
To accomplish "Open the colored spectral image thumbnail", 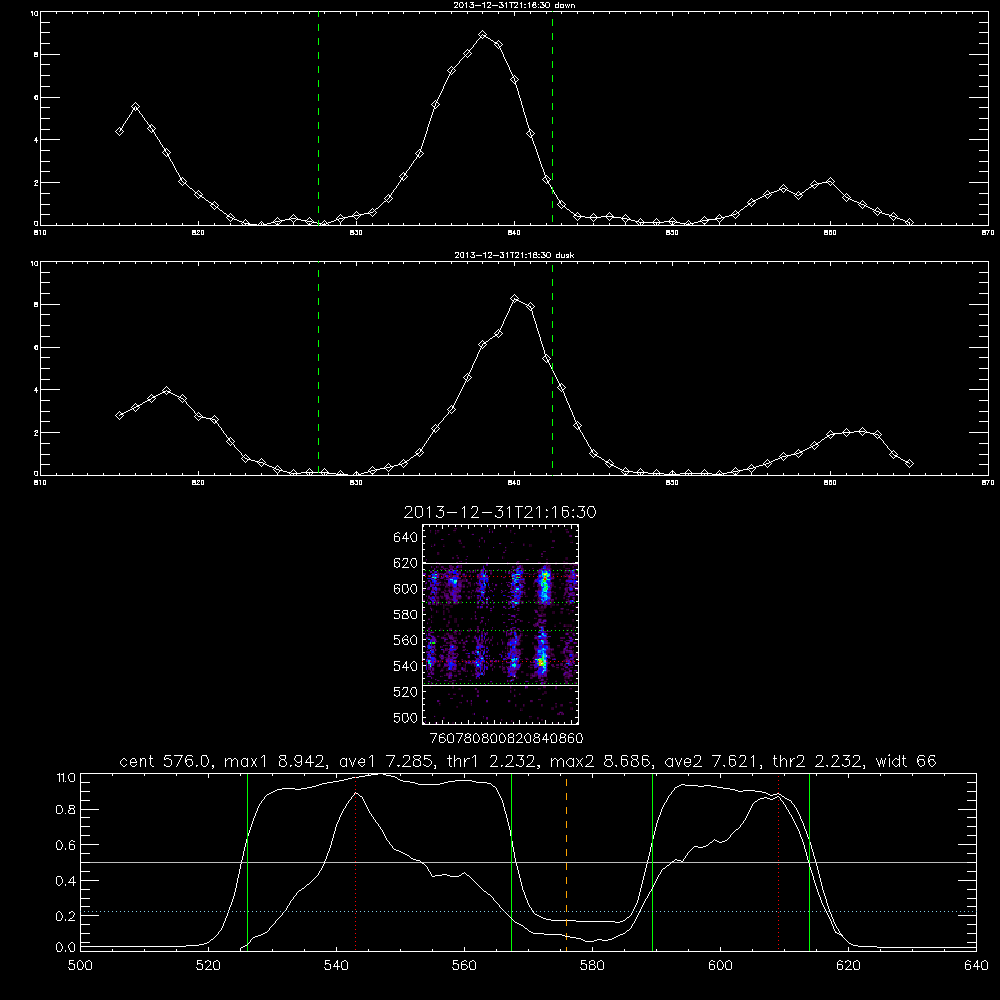I will [501, 624].
